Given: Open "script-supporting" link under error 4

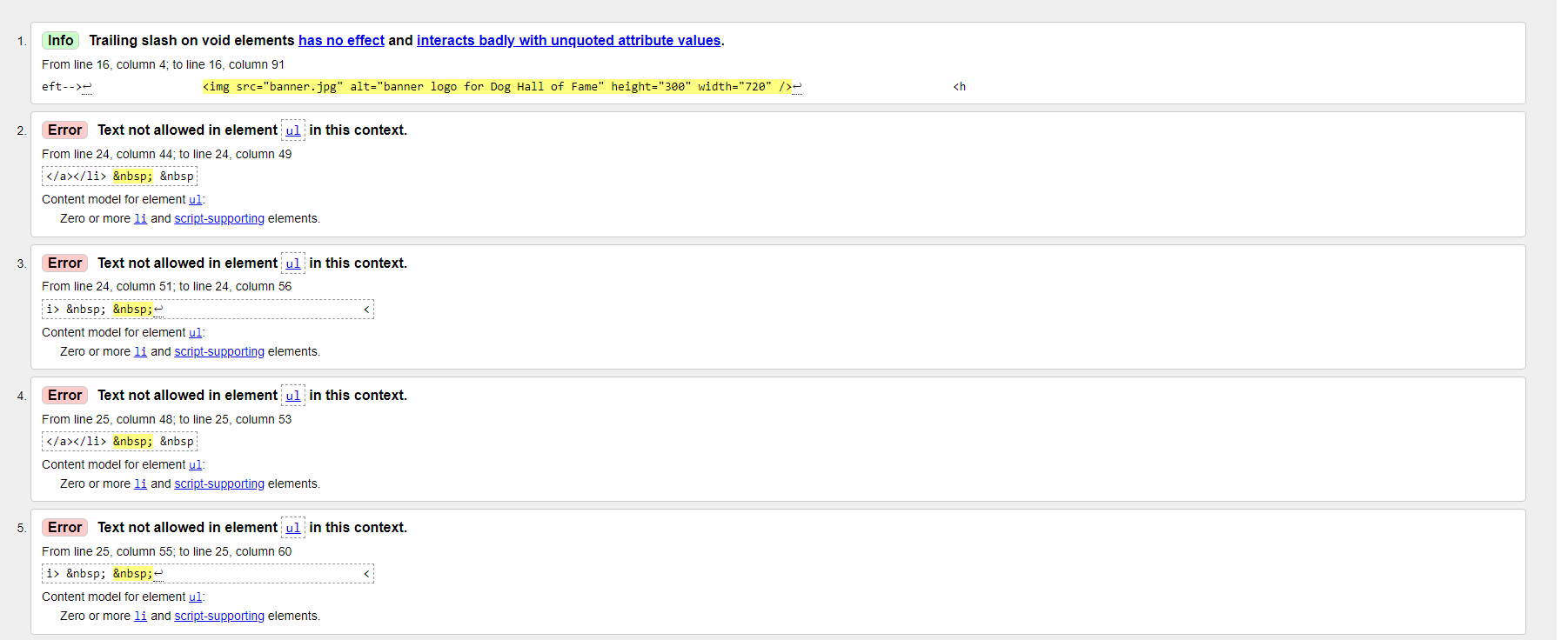Looking at the screenshot, I should coord(219,483).
